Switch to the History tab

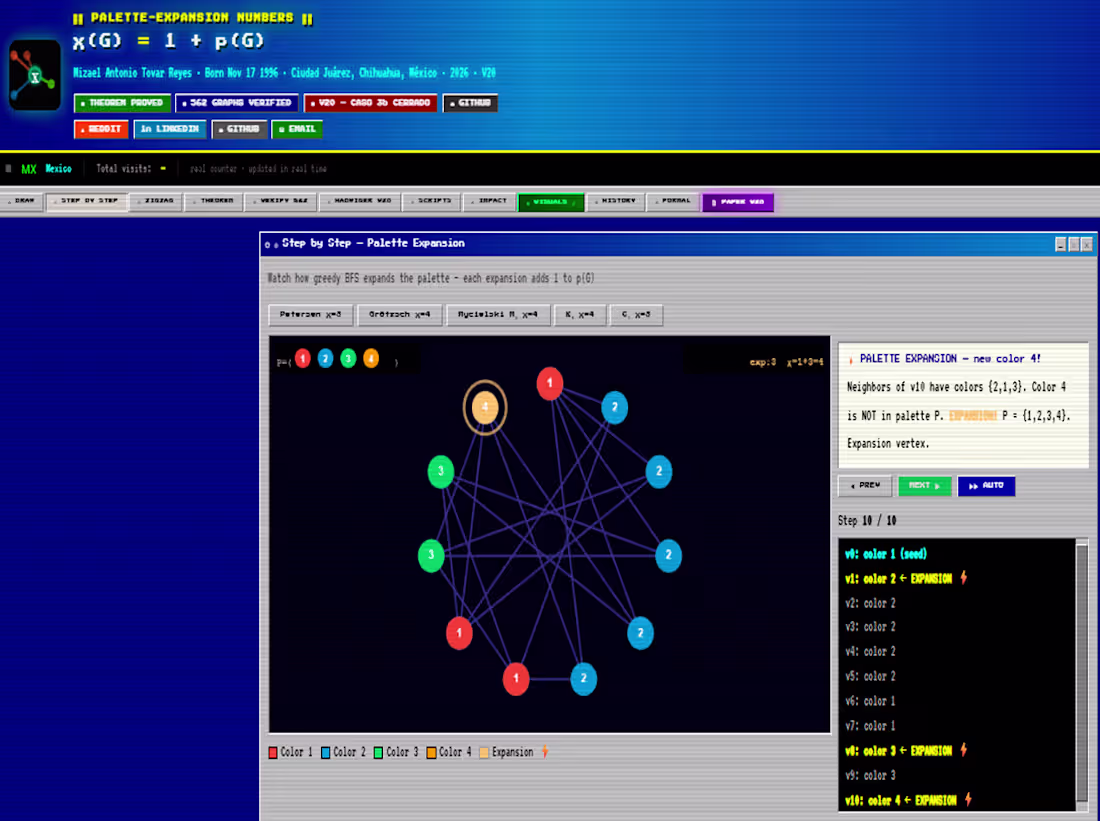click(615, 201)
